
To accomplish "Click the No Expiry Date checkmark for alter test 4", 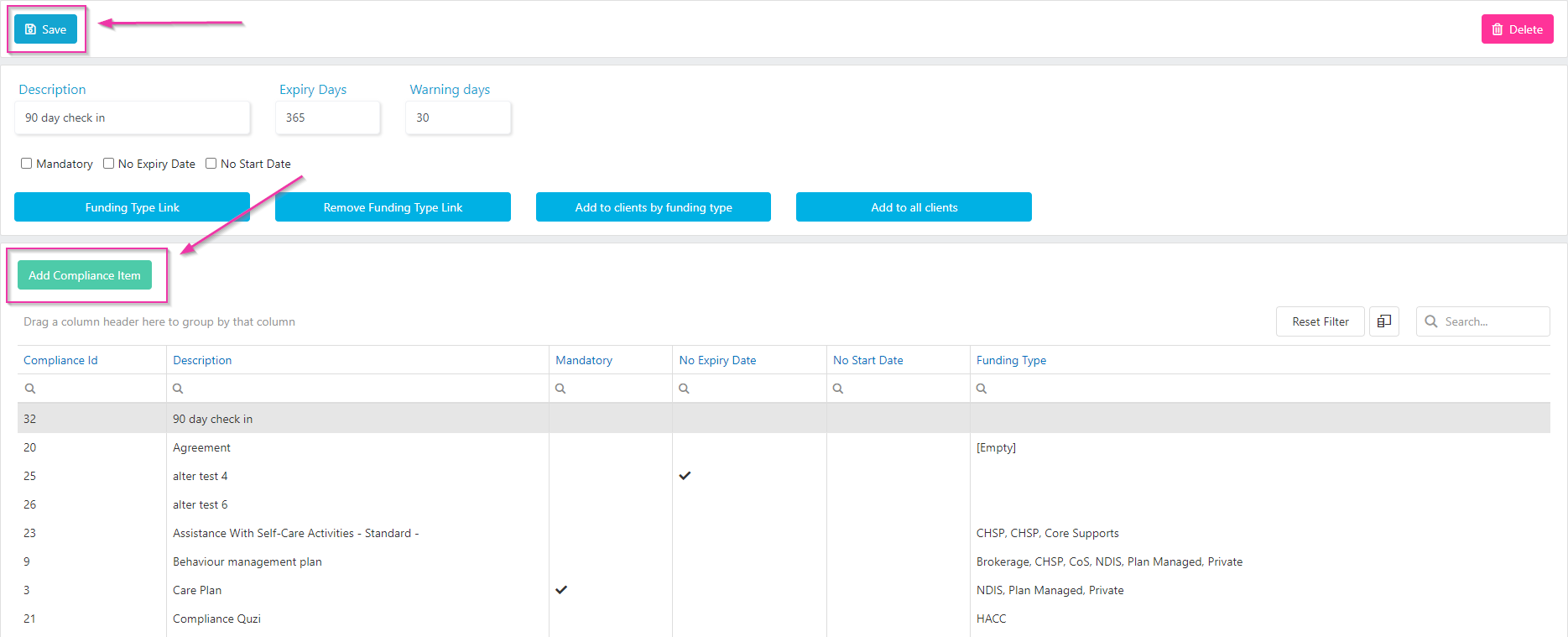I will [685, 476].
